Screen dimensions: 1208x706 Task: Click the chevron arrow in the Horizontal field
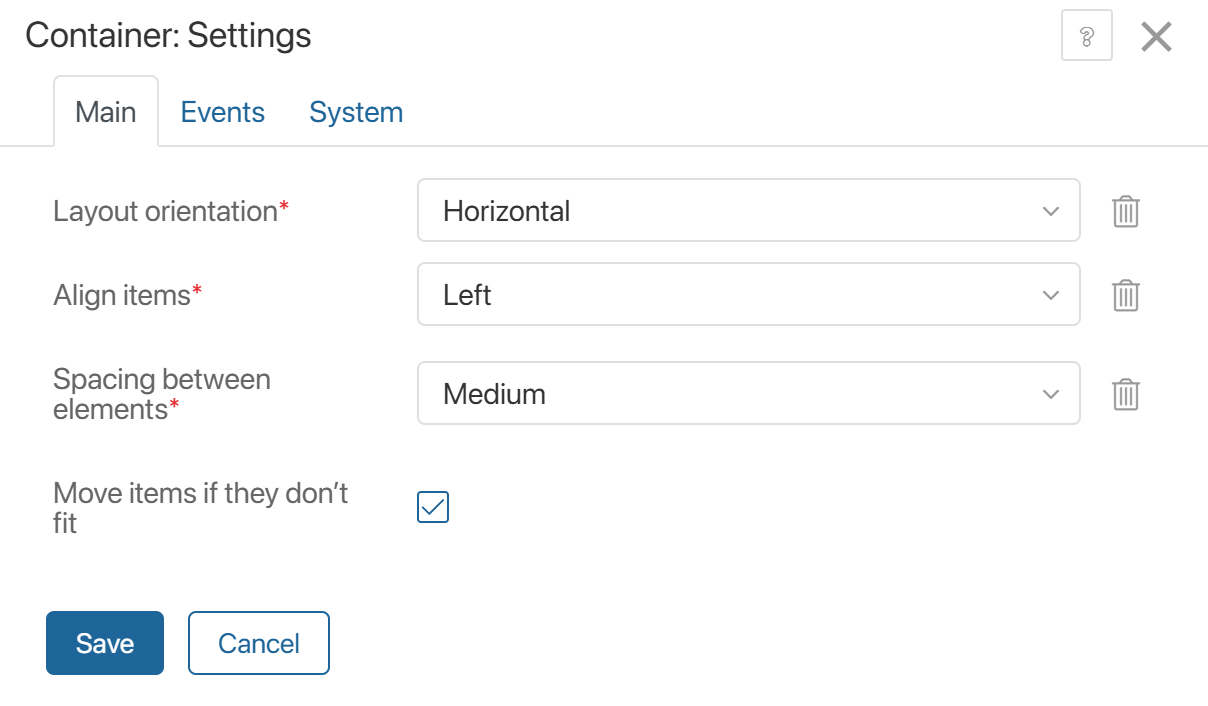[1050, 211]
